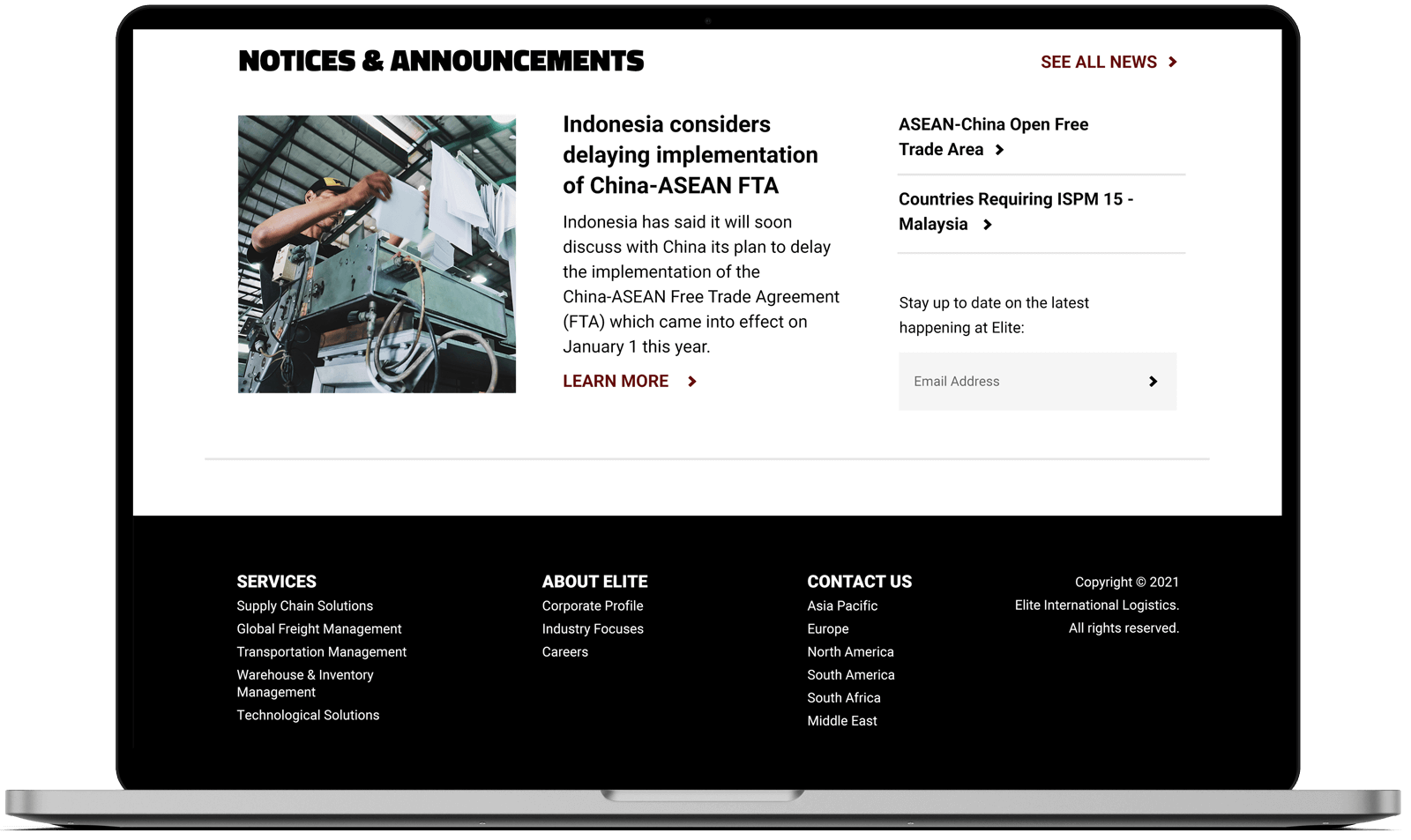This screenshot has height=840, width=1411.
Task: Submit email with the arrow button
Action: click(x=1153, y=382)
